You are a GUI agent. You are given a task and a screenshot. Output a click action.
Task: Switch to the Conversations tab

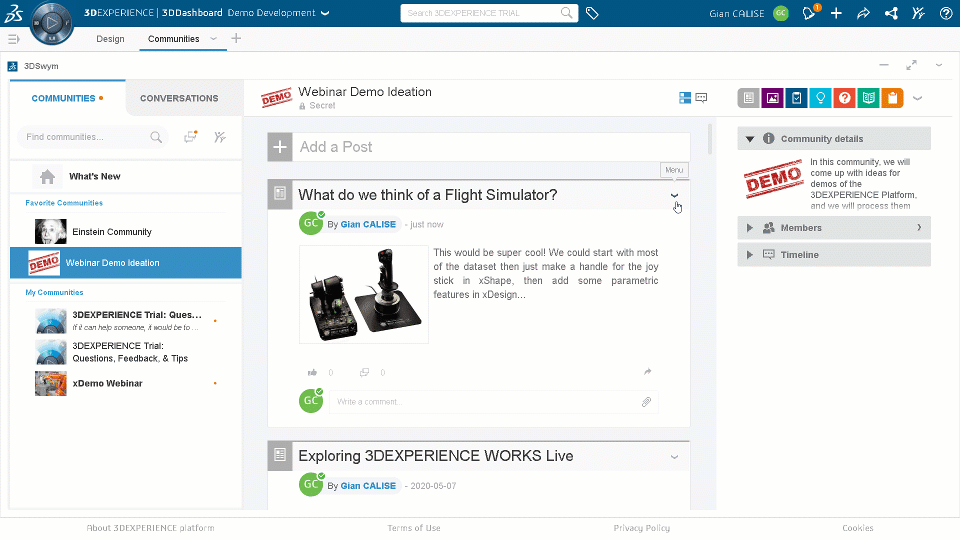(179, 98)
